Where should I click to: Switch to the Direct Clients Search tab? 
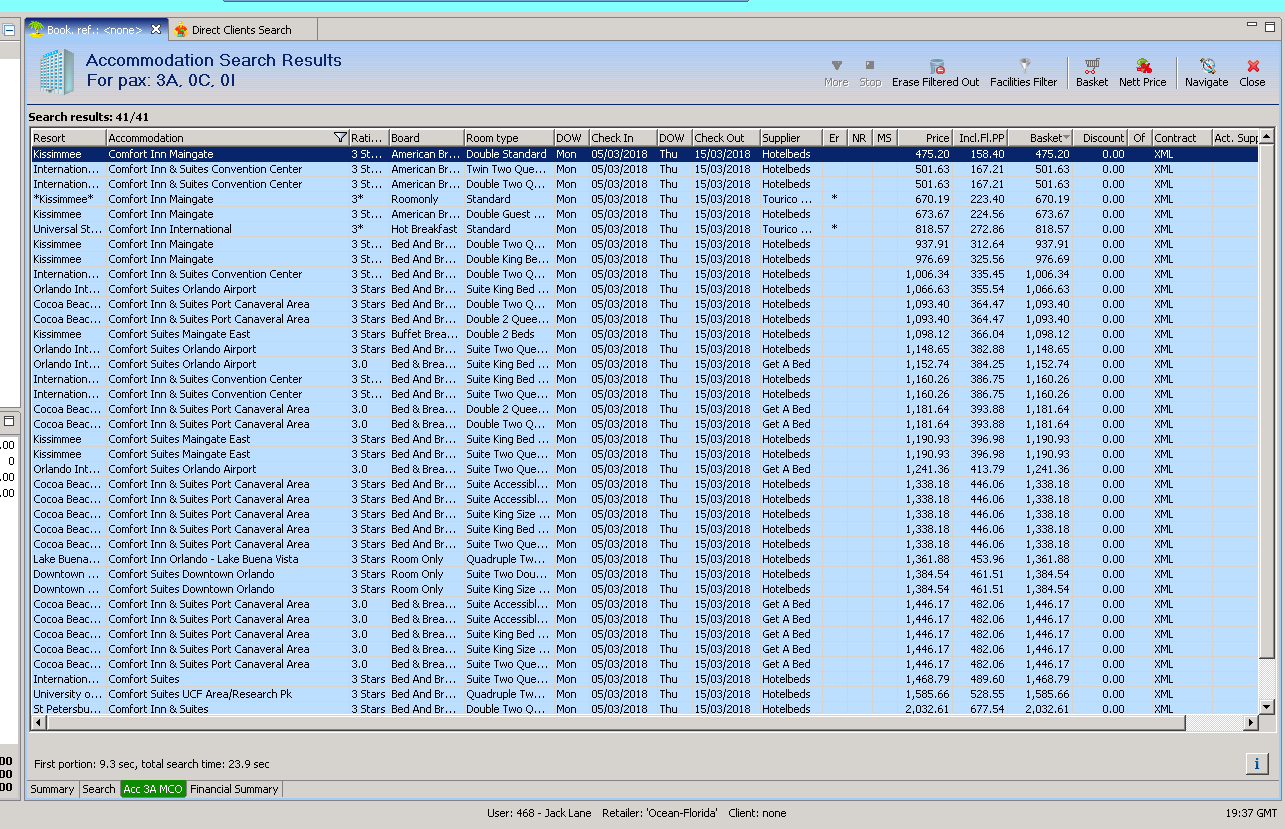tap(241, 30)
